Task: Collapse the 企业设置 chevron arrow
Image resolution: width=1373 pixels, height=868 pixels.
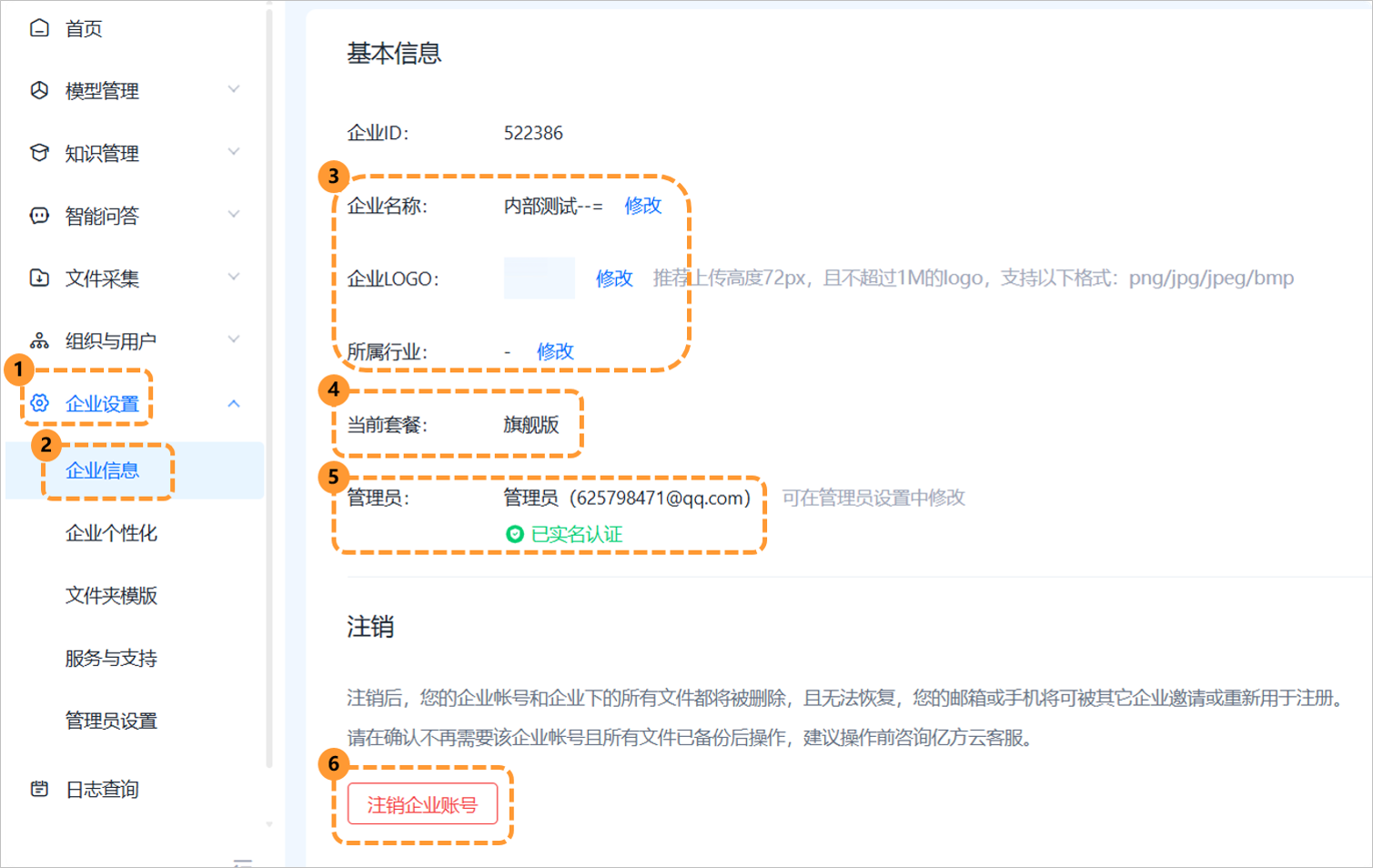Action: (234, 403)
